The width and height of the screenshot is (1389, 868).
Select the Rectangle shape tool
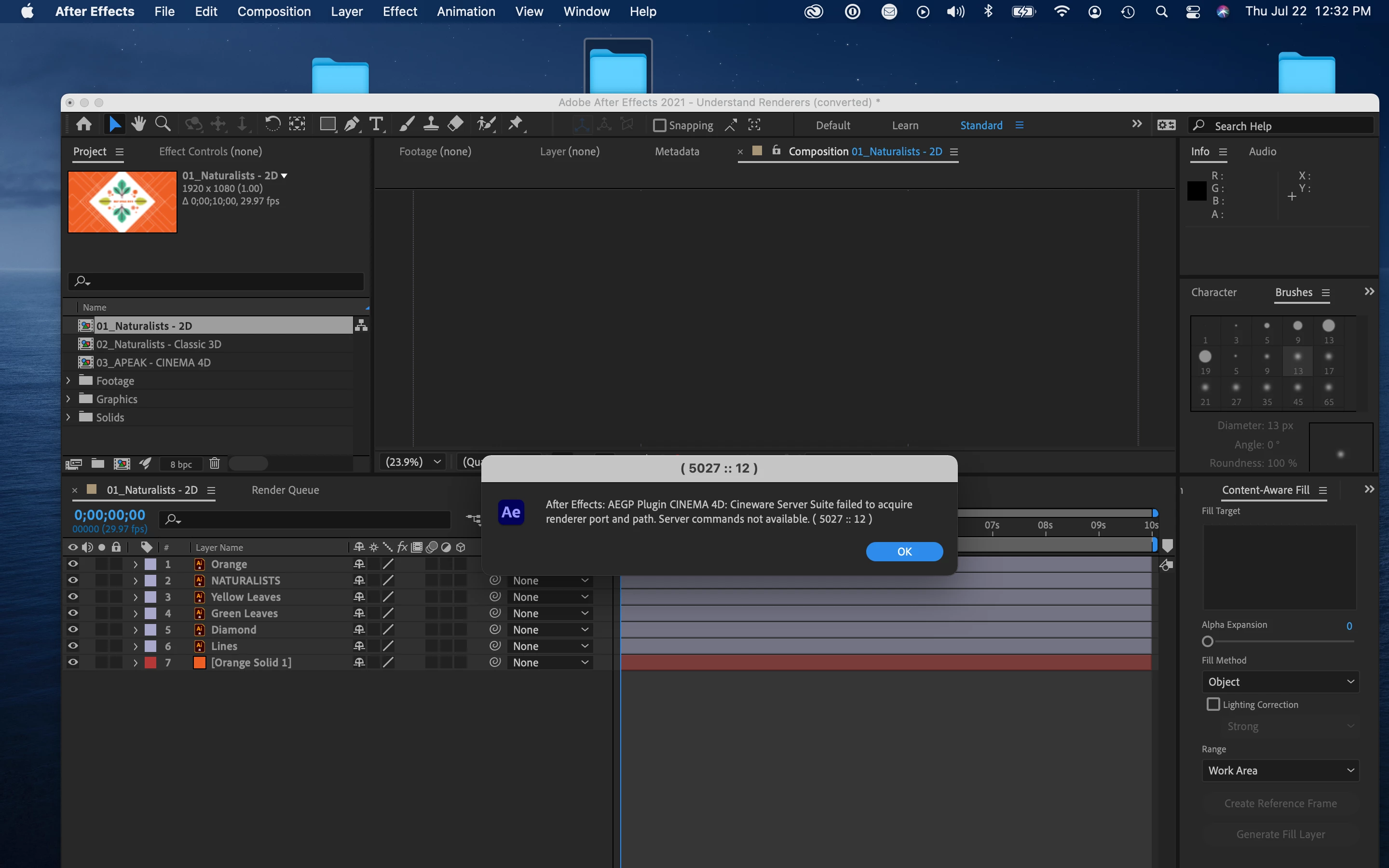point(327,124)
